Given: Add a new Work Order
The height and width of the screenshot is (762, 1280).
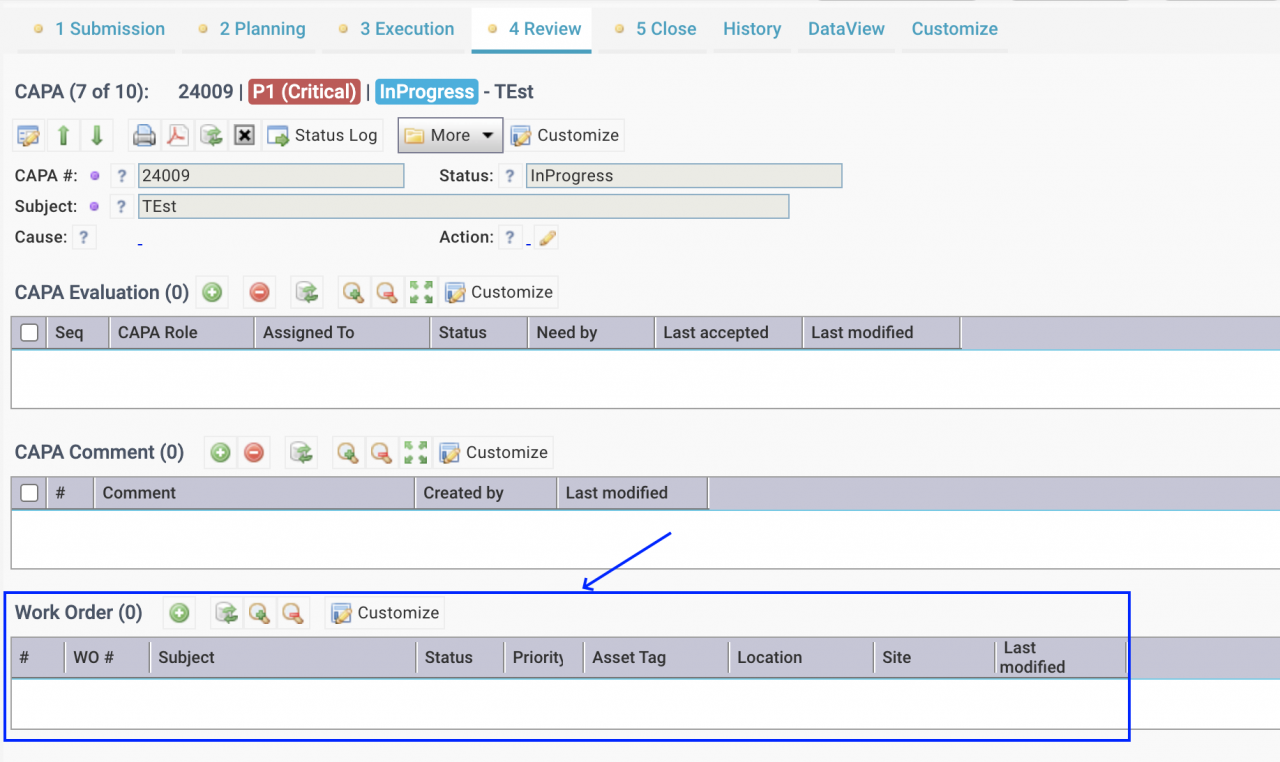Looking at the screenshot, I should click(x=179, y=613).
